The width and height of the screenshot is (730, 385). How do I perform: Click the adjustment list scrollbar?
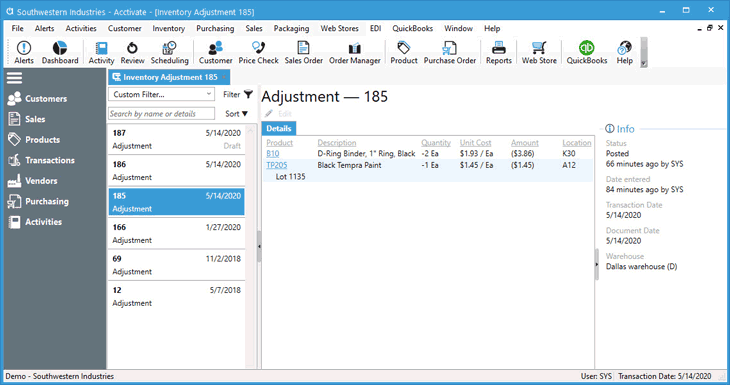[250, 246]
